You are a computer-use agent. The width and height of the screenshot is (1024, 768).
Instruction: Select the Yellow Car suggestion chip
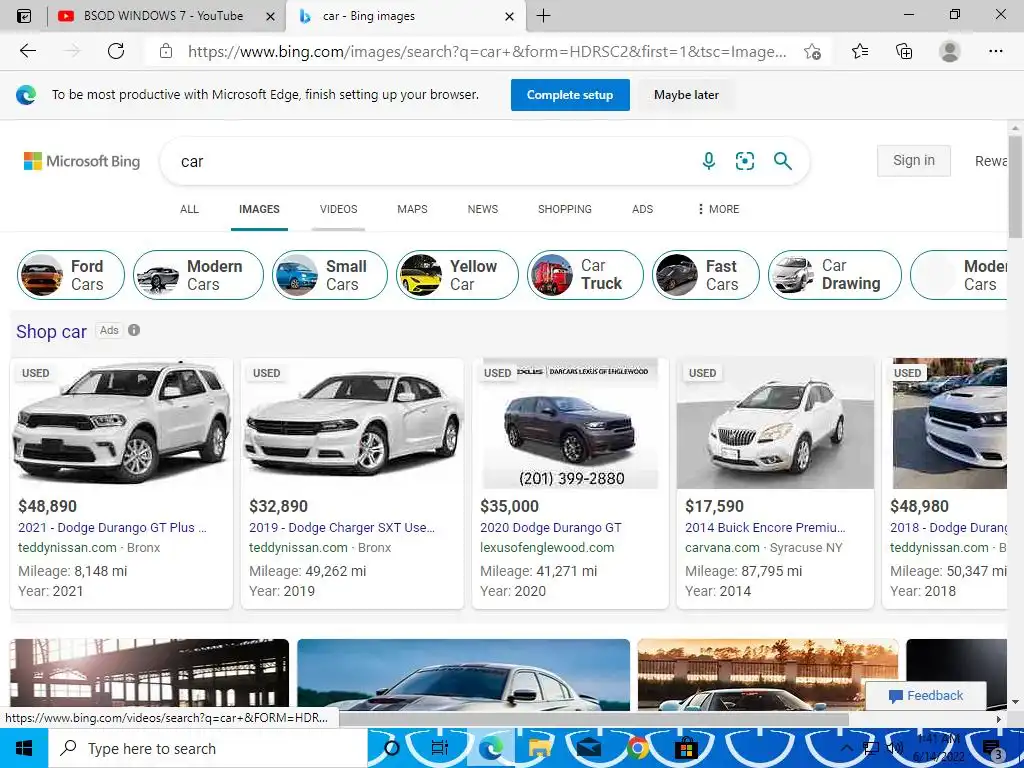tap(457, 275)
